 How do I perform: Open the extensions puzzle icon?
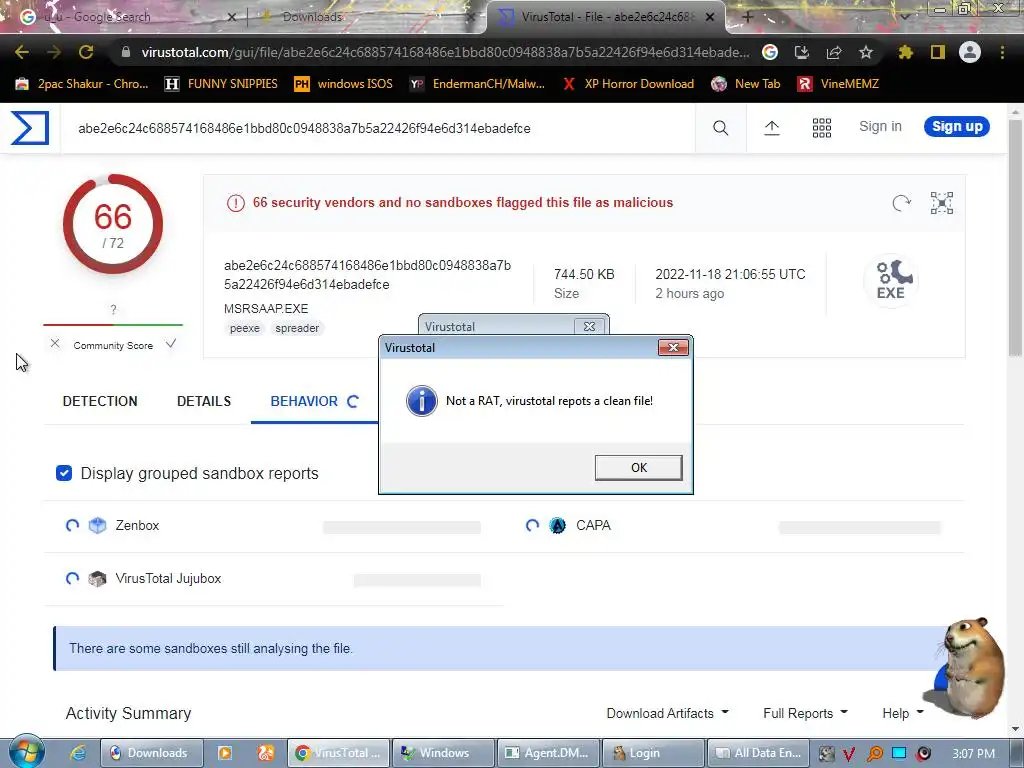906,52
